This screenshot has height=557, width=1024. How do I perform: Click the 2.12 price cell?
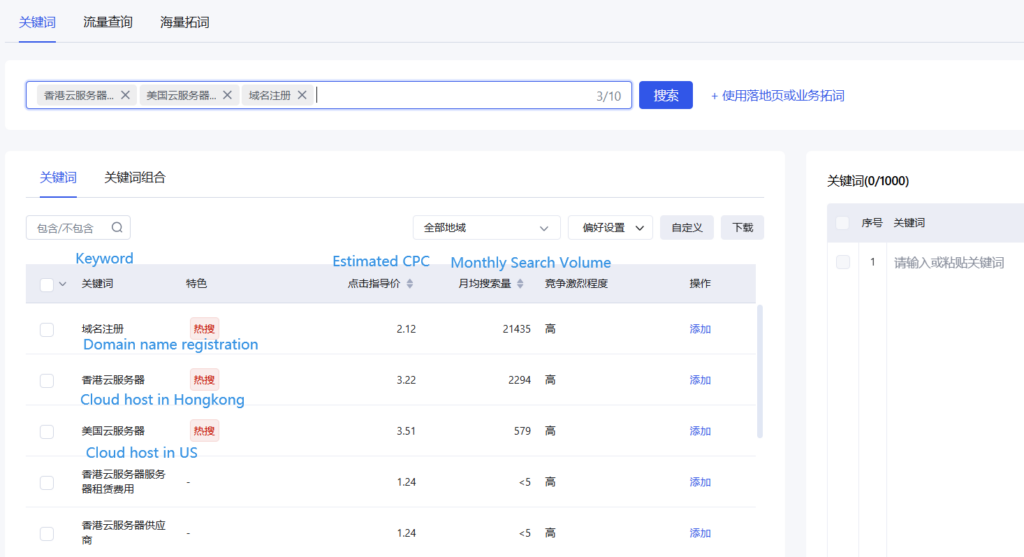[x=406, y=329]
